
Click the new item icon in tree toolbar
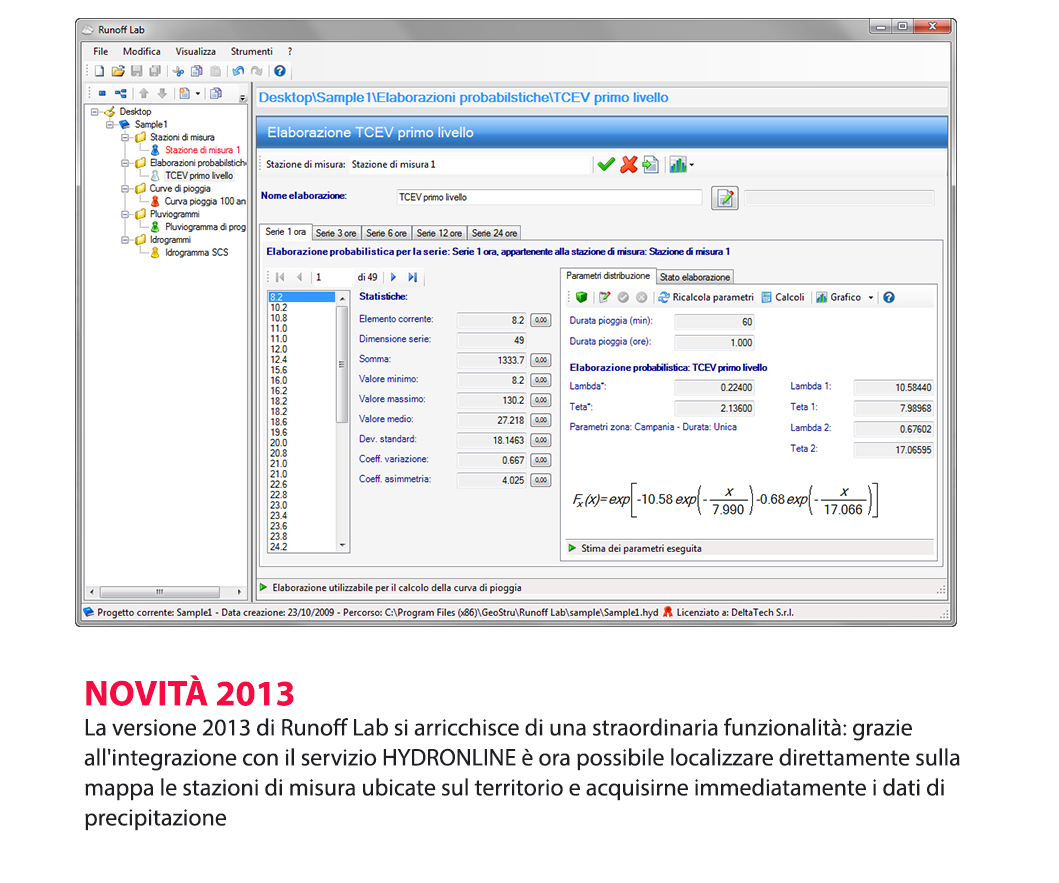pyautogui.click(x=184, y=93)
